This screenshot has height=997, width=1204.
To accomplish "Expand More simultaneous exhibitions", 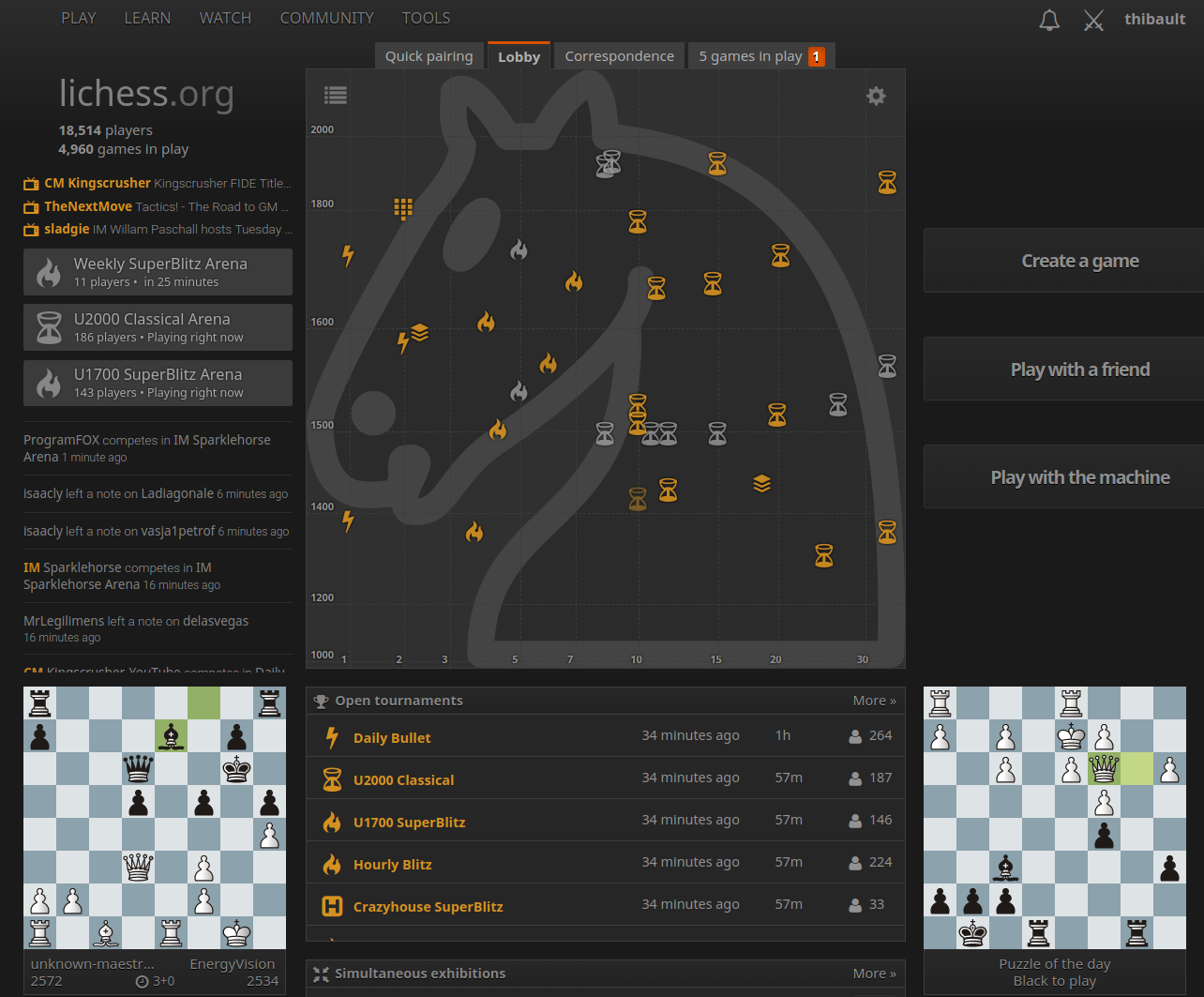I will tap(874, 974).
